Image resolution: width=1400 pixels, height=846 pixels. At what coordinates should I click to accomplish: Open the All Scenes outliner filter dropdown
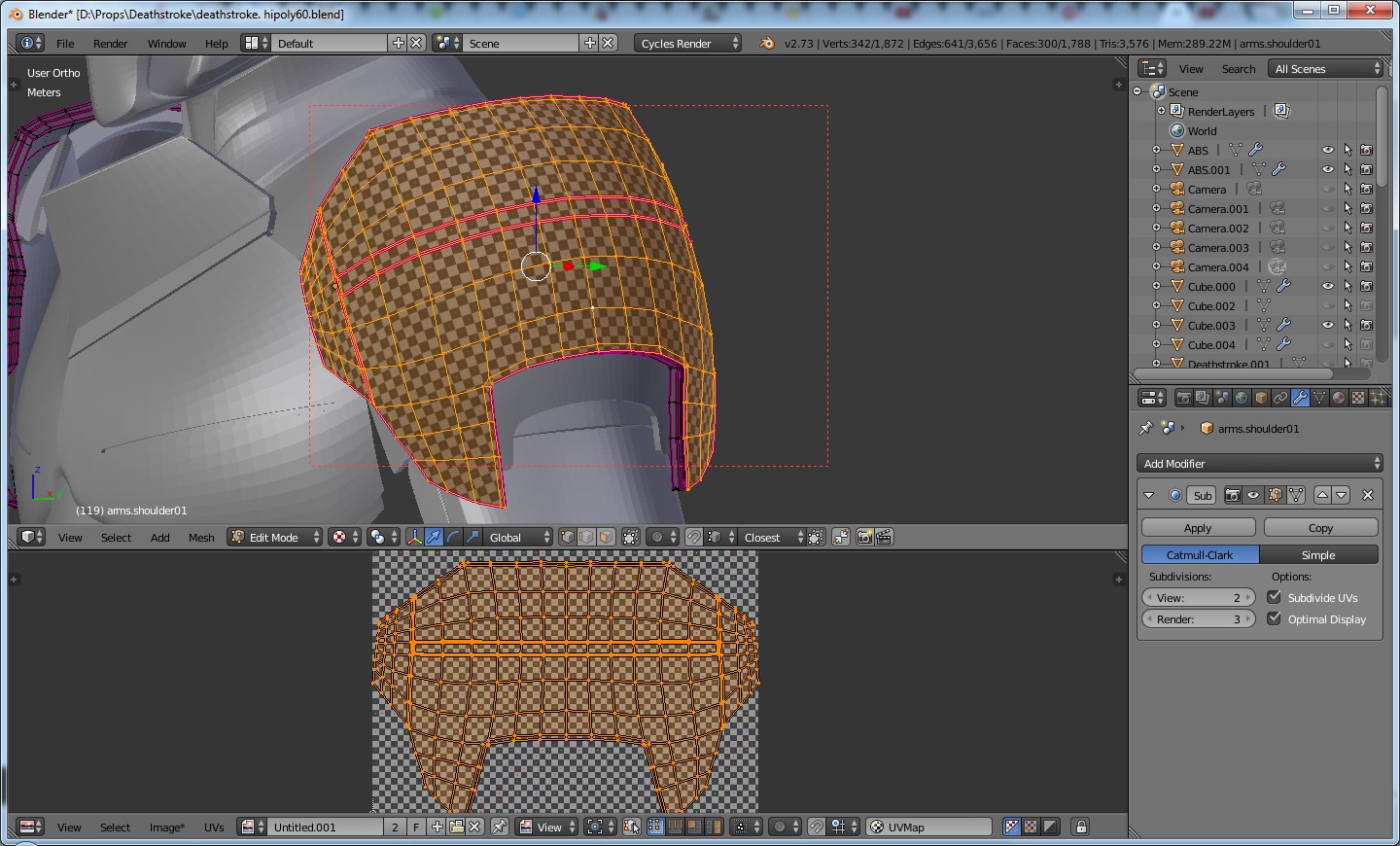tap(1326, 69)
